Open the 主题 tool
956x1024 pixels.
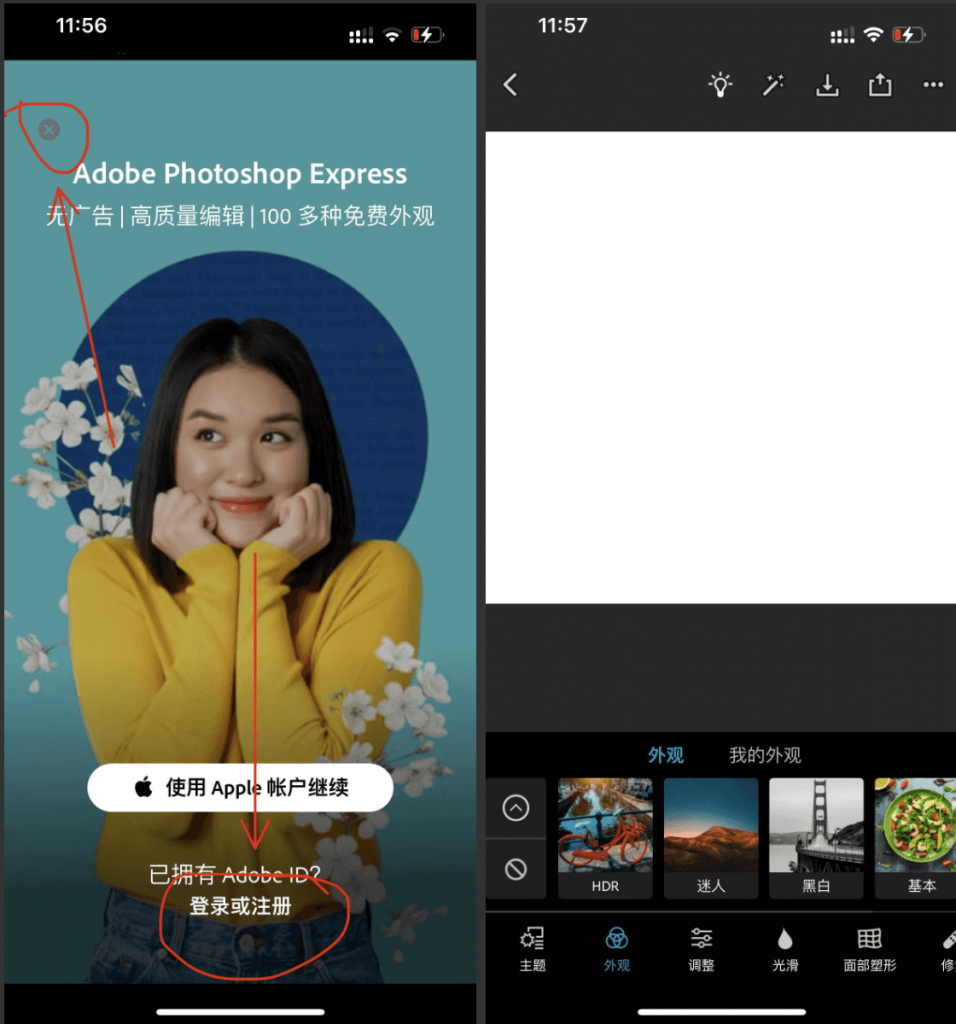pos(532,949)
